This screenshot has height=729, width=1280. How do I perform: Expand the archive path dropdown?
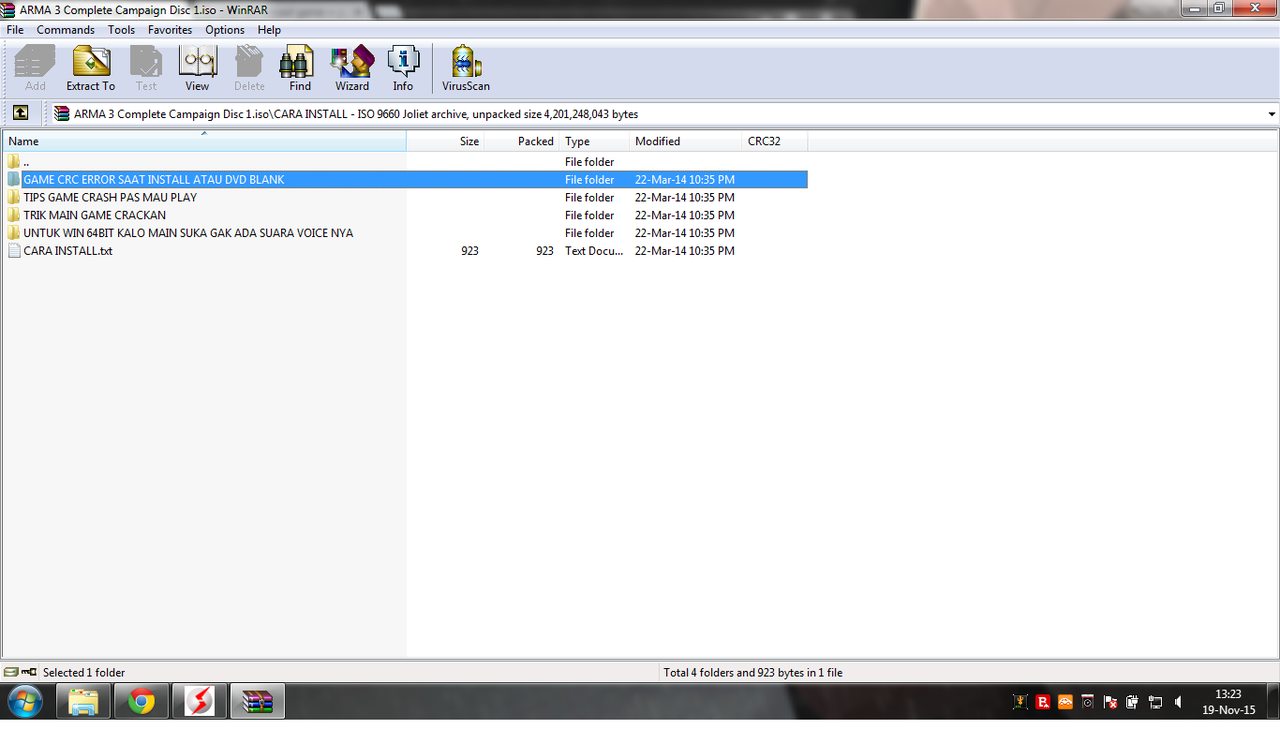[1271, 114]
